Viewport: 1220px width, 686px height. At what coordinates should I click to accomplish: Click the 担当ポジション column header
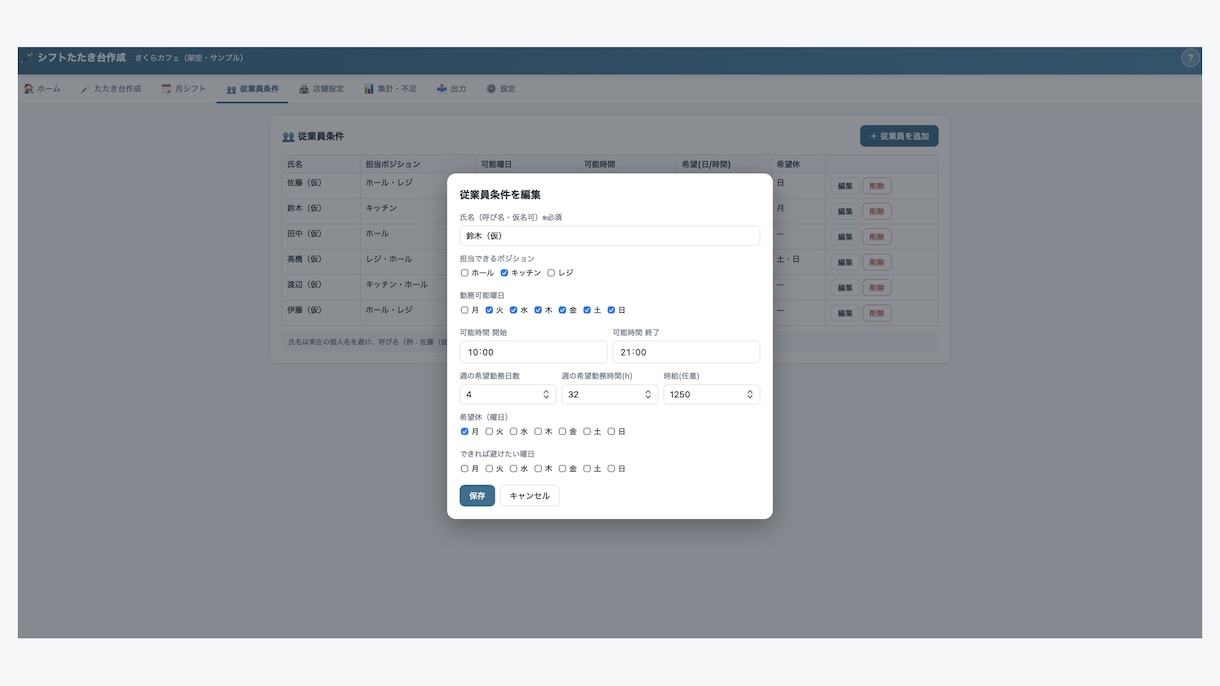tap(418, 164)
